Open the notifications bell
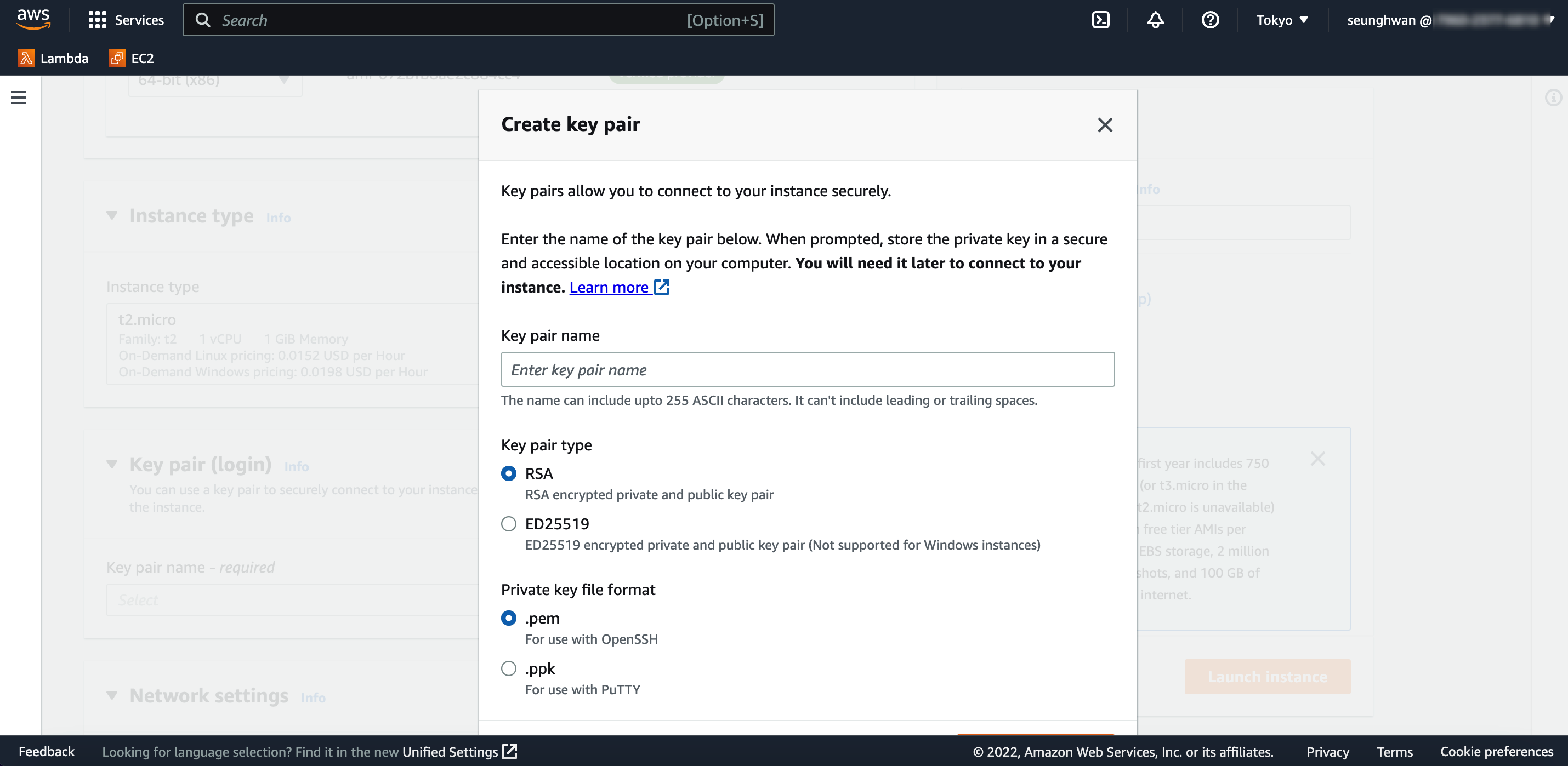 coord(1155,20)
